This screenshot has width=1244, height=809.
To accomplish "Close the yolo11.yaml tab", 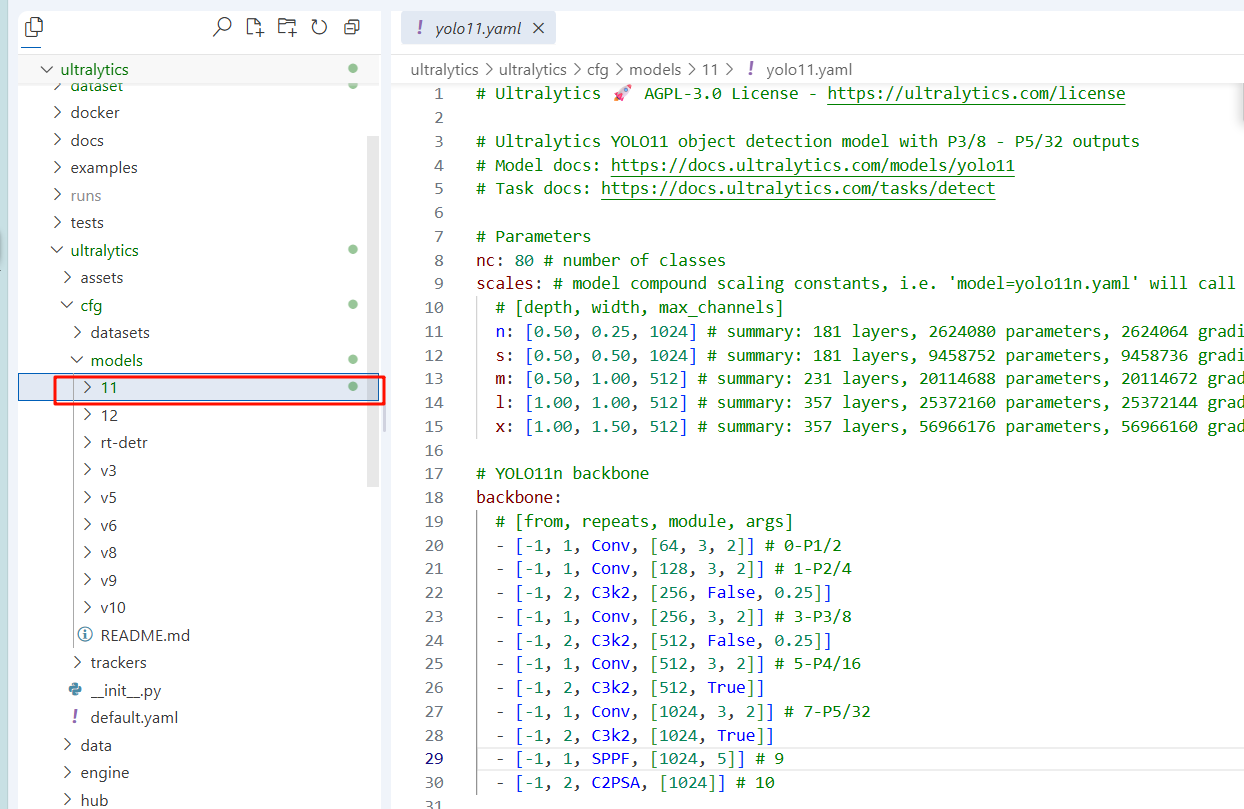I will [538, 29].
